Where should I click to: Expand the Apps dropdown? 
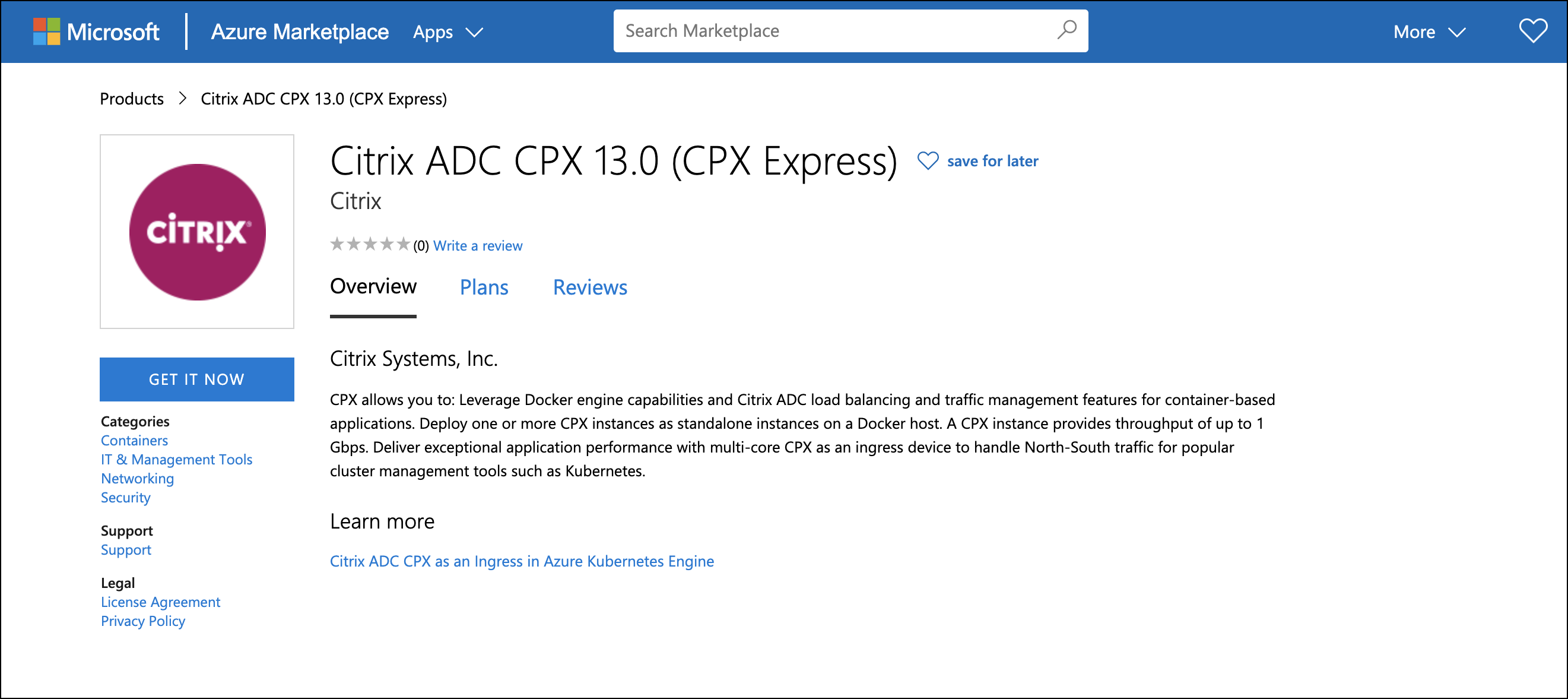pos(447,31)
